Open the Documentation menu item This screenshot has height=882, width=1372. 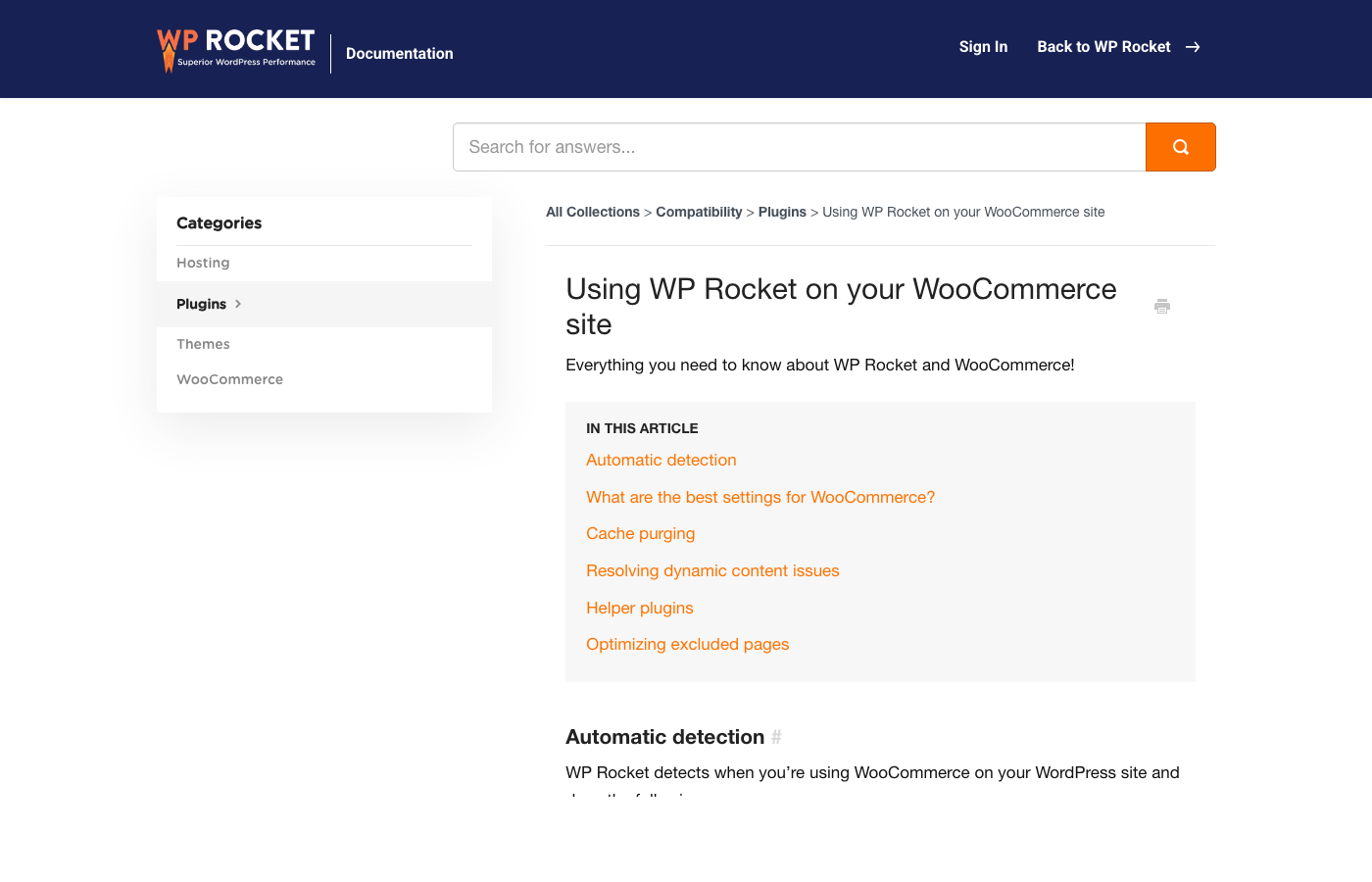[x=399, y=53]
